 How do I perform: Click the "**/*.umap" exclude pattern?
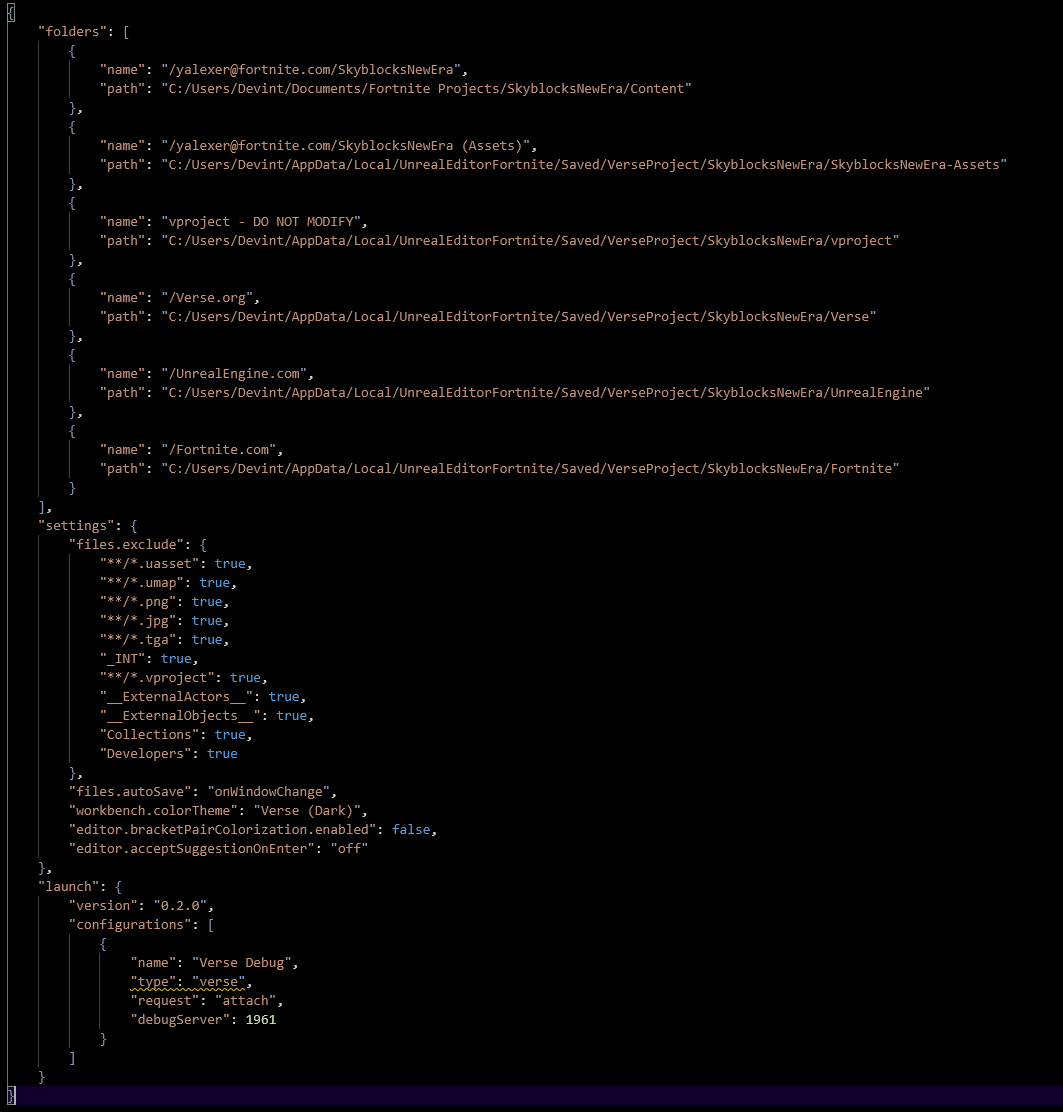pyautogui.click(x=142, y=582)
